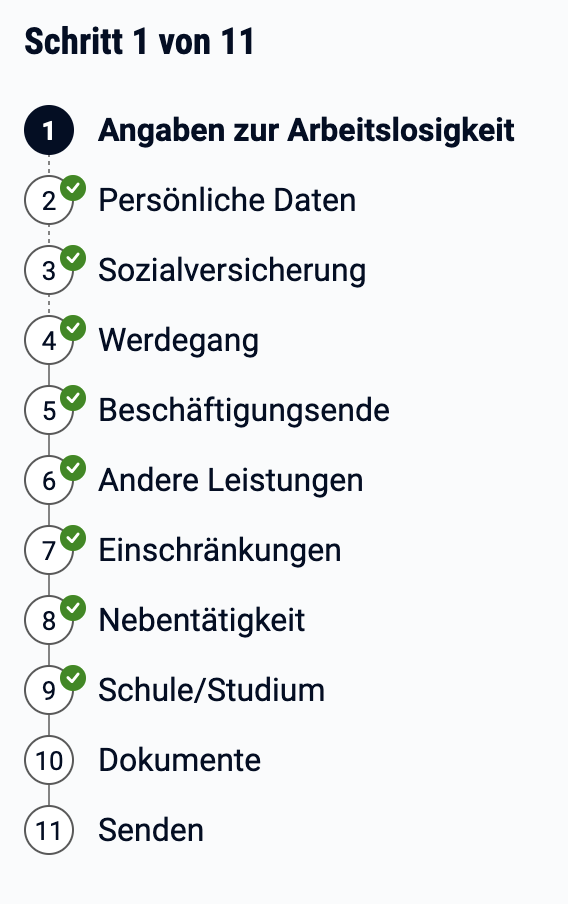
Task: Open Angaben zur Arbeitslosigkeit step
Action: coord(306,130)
